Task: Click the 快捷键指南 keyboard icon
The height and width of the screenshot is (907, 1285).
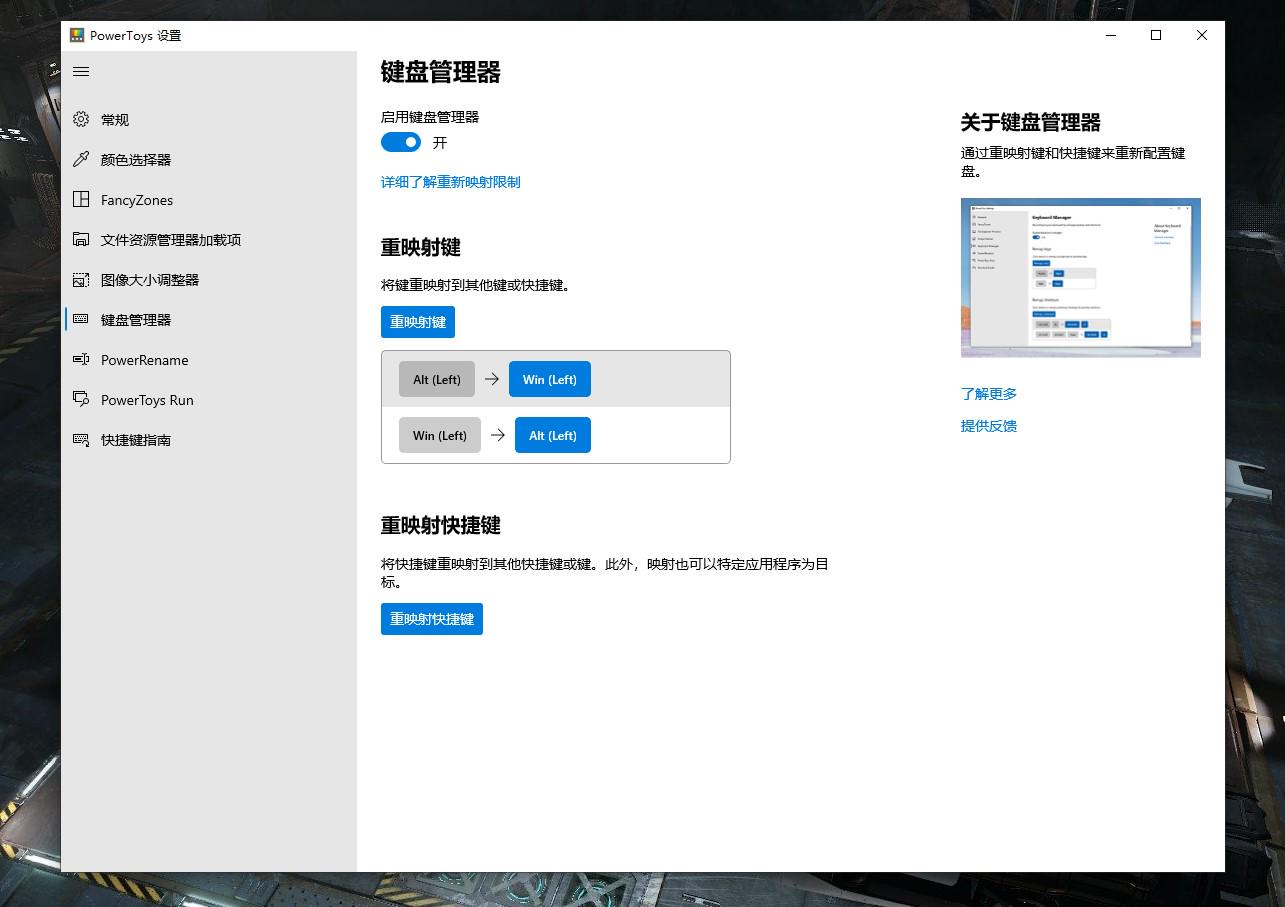Action: [82, 440]
